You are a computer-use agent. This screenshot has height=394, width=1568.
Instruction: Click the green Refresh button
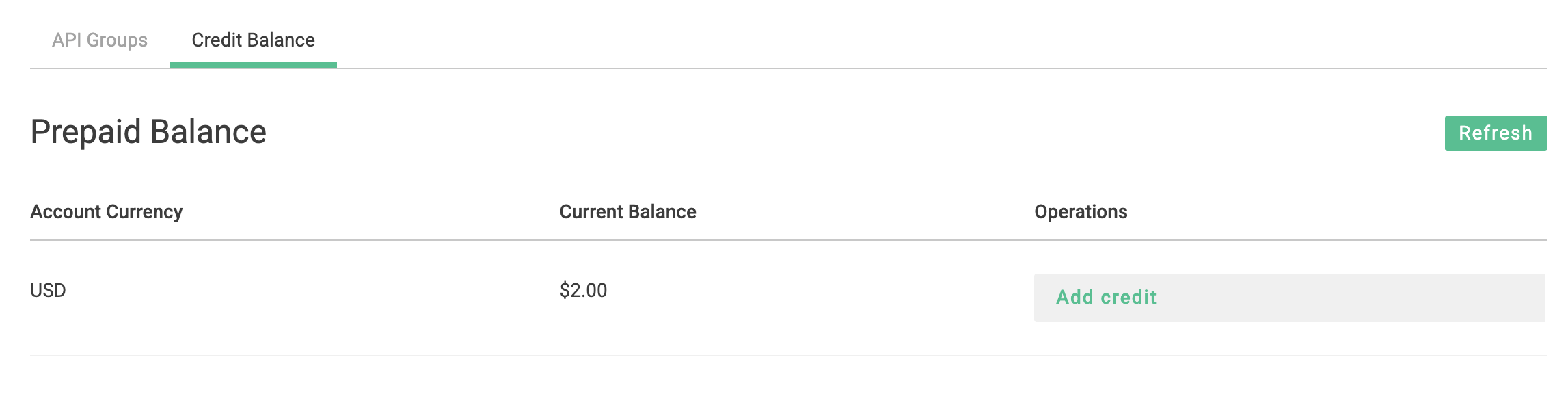tap(1495, 133)
